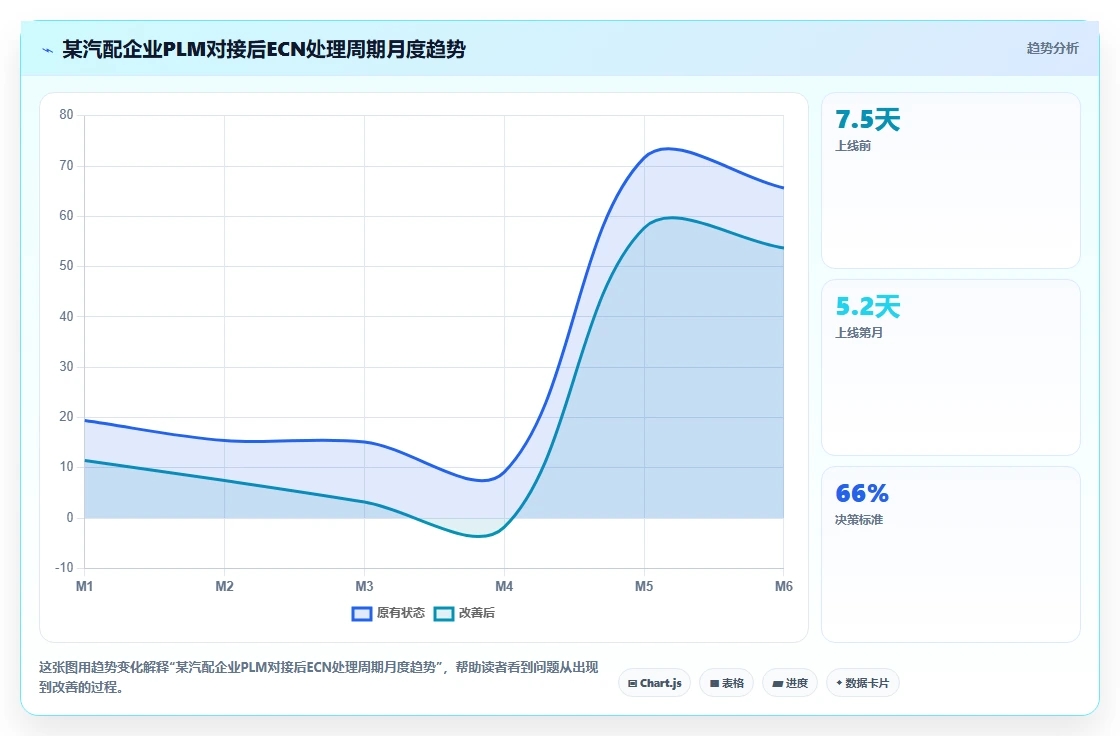Click the 40 y-axis label

click(66, 317)
